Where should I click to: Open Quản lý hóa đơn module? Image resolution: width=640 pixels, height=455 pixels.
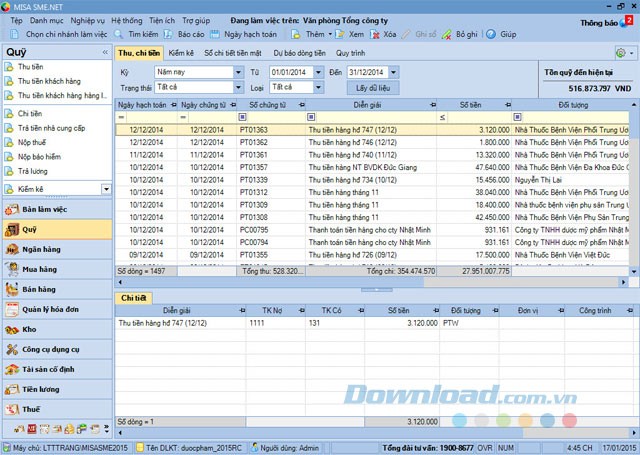click(x=51, y=309)
